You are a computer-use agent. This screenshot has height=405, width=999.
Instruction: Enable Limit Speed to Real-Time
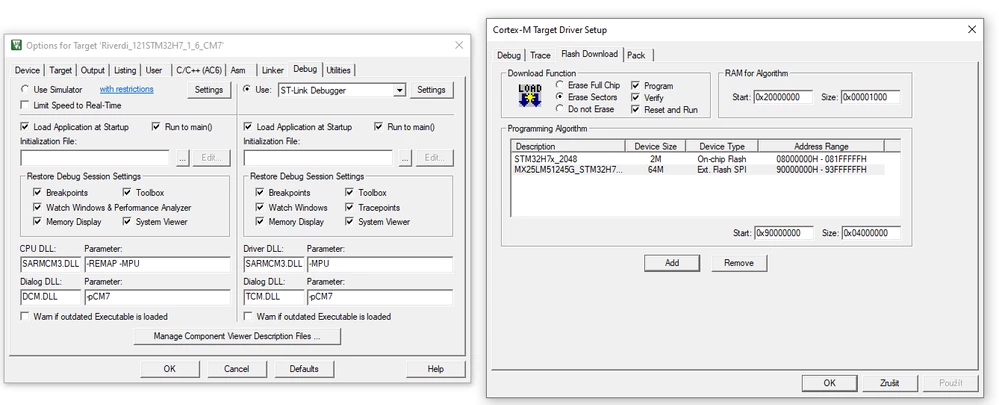(x=25, y=105)
